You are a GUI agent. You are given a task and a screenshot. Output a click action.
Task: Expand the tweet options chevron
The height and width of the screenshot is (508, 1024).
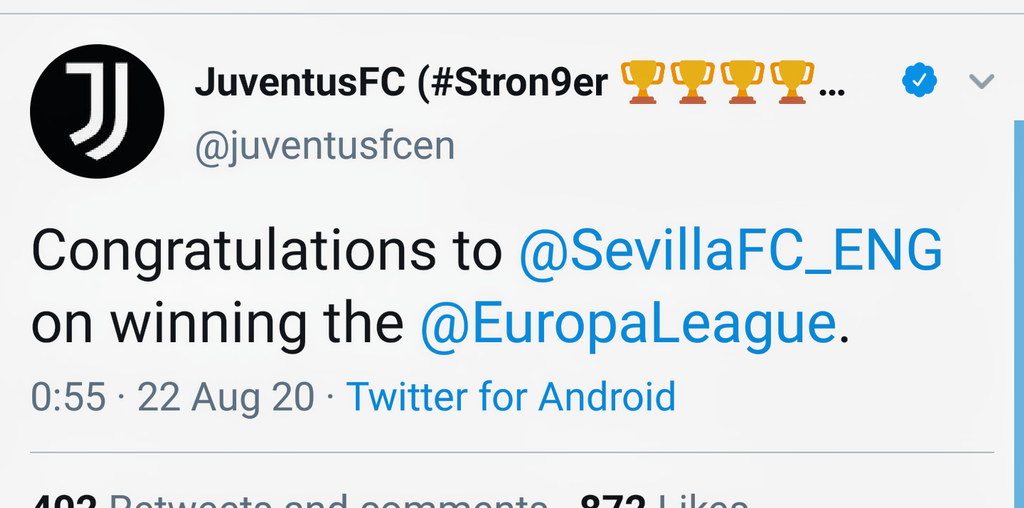click(x=982, y=82)
